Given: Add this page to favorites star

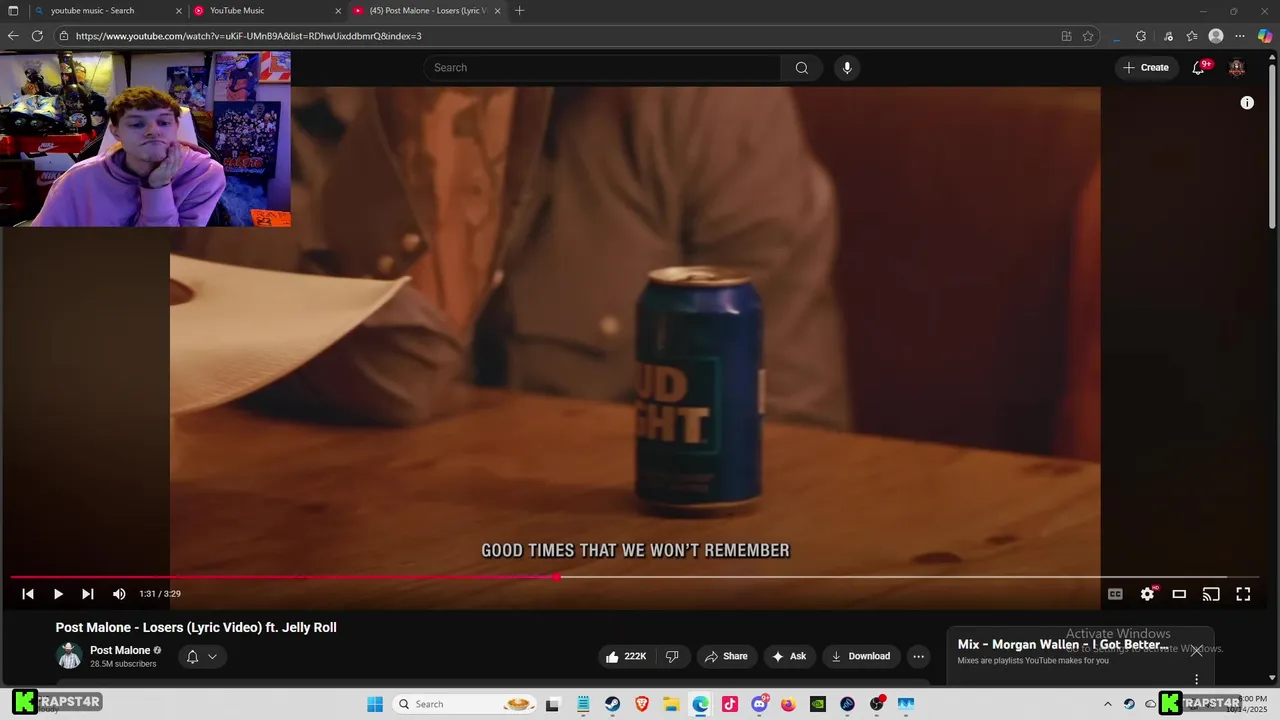Looking at the screenshot, I should [1088, 36].
